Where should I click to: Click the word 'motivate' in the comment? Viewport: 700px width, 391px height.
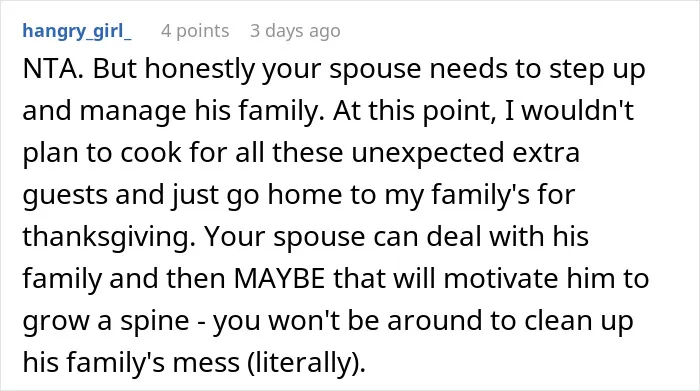(x=501, y=279)
